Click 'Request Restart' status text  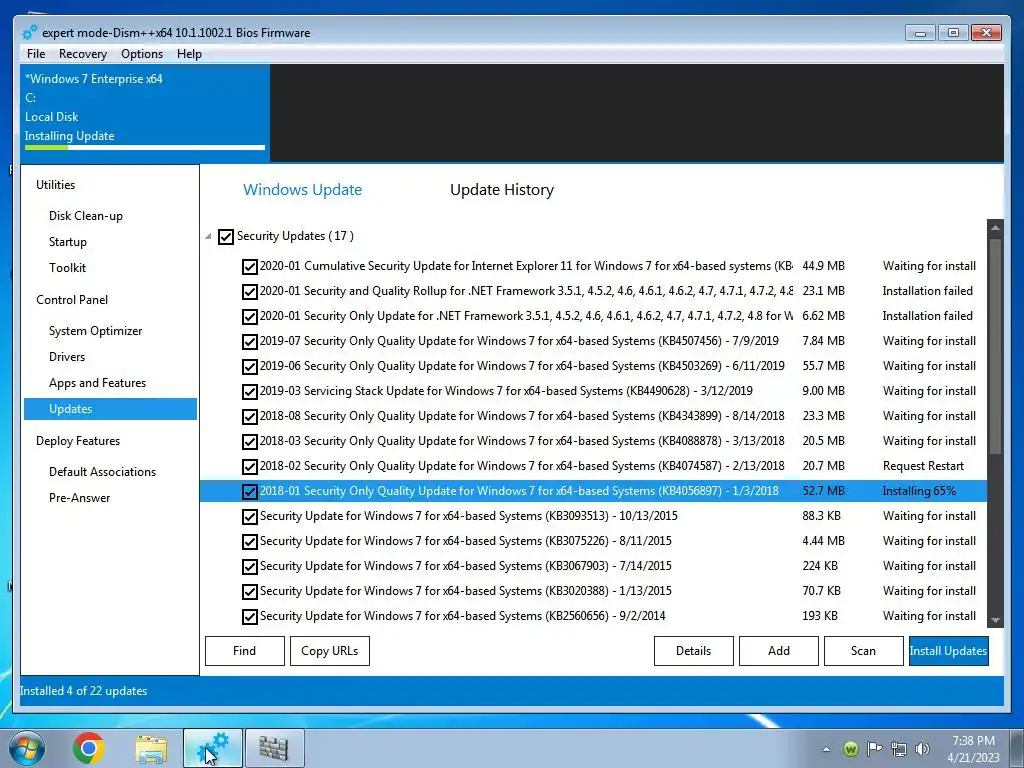point(923,466)
